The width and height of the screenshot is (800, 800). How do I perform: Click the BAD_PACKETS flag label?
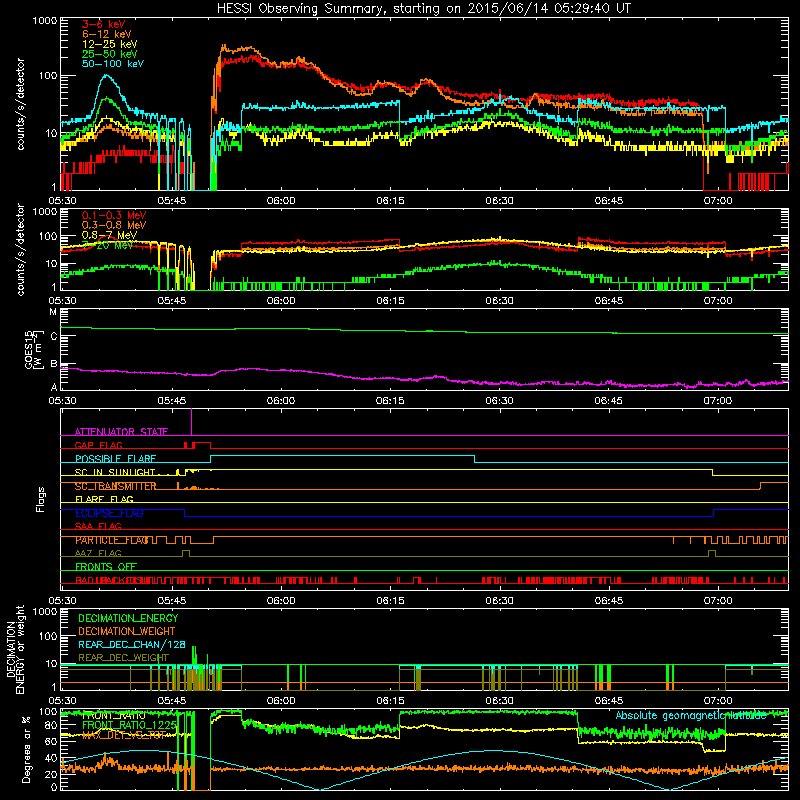pyautogui.click(x=107, y=580)
